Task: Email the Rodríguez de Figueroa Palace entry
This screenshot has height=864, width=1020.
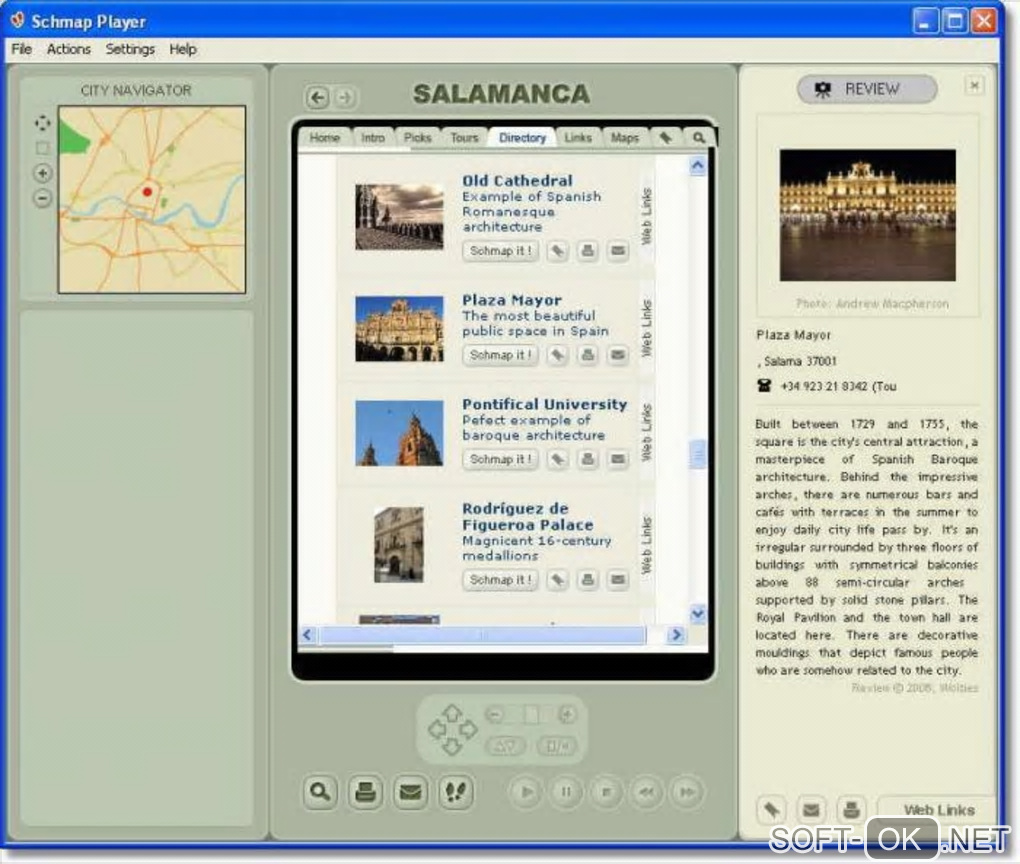Action: point(618,580)
